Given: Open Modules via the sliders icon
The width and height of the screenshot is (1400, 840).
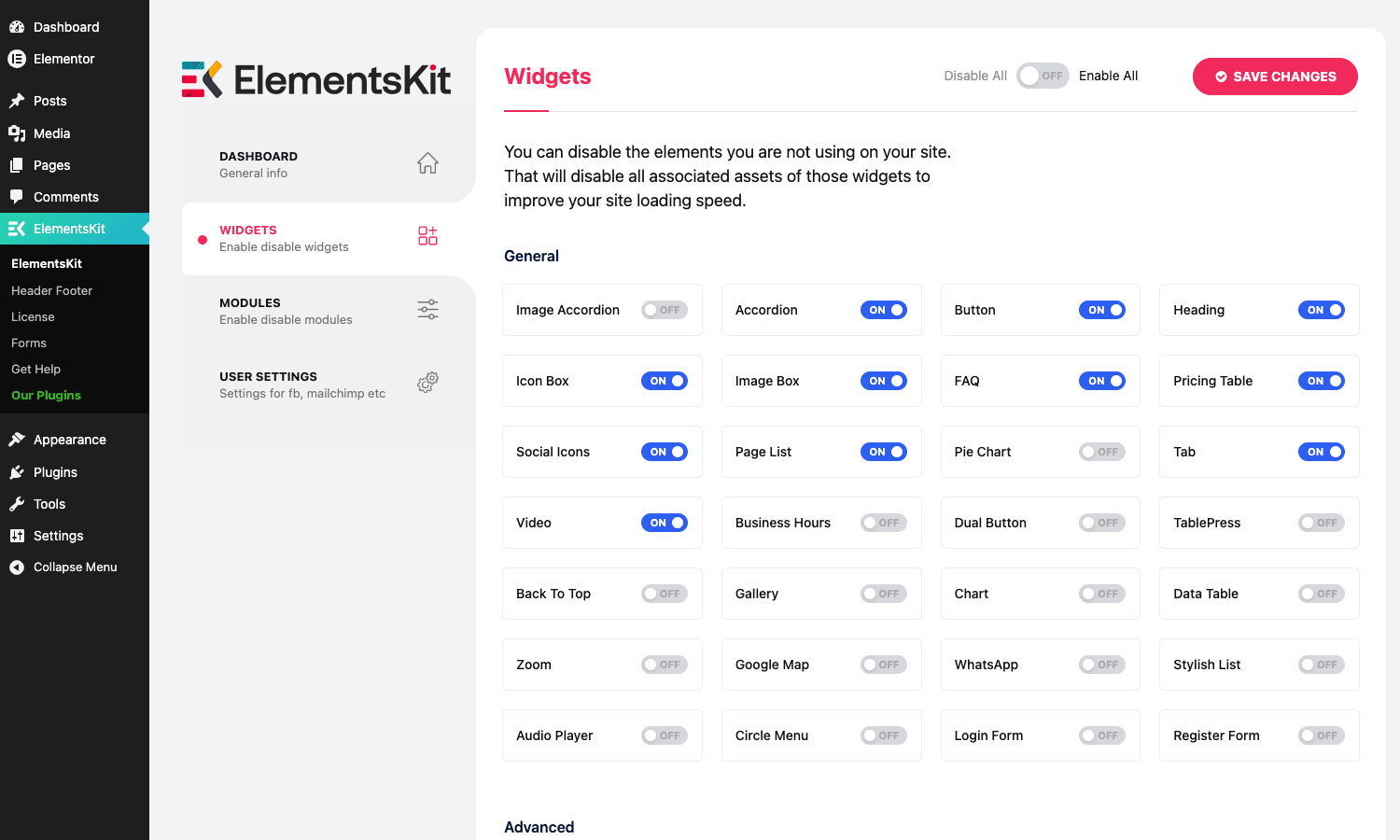Looking at the screenshot, I should (427, 309).
